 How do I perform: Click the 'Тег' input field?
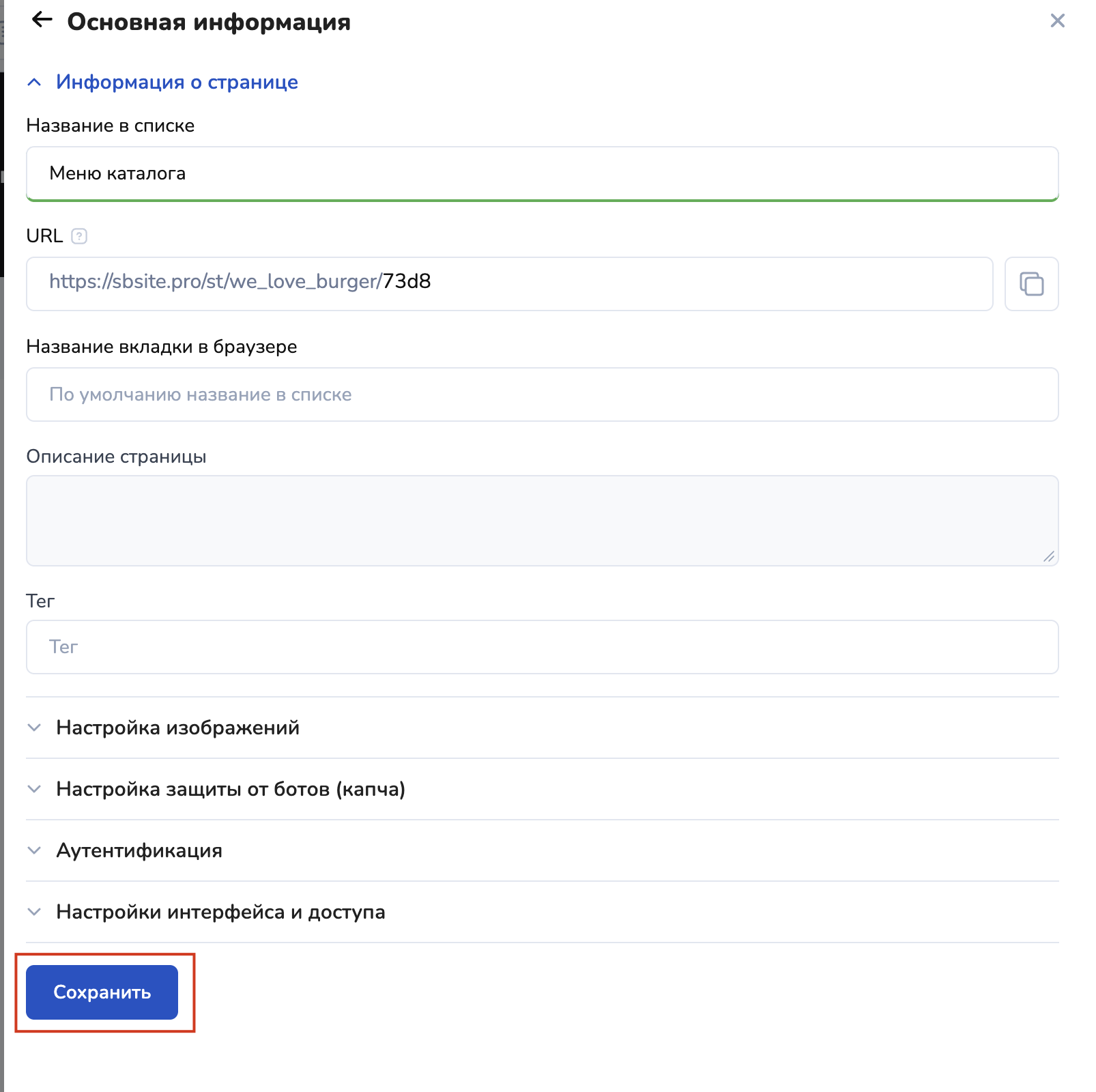click(542, 647)
